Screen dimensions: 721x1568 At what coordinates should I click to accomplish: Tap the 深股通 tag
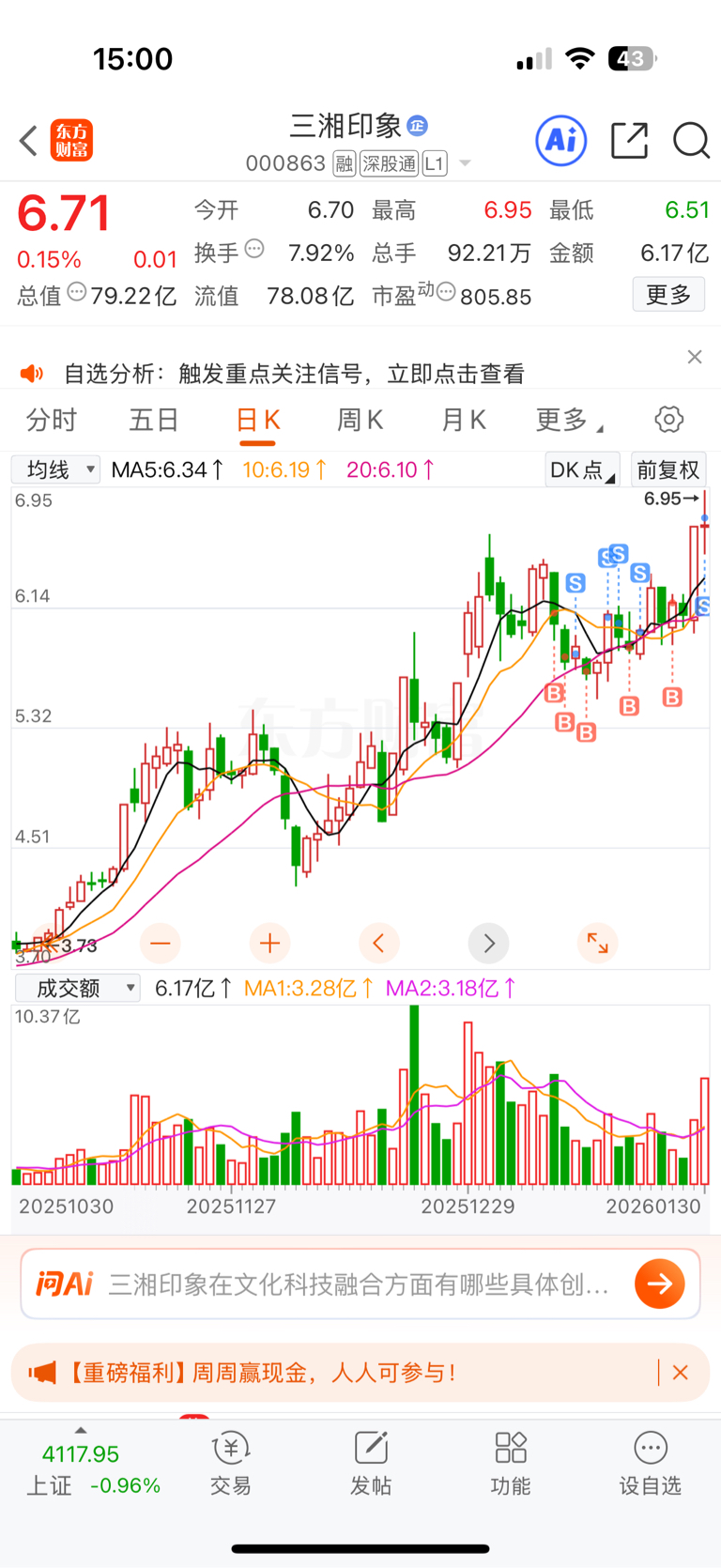click(x=389, y=164)
